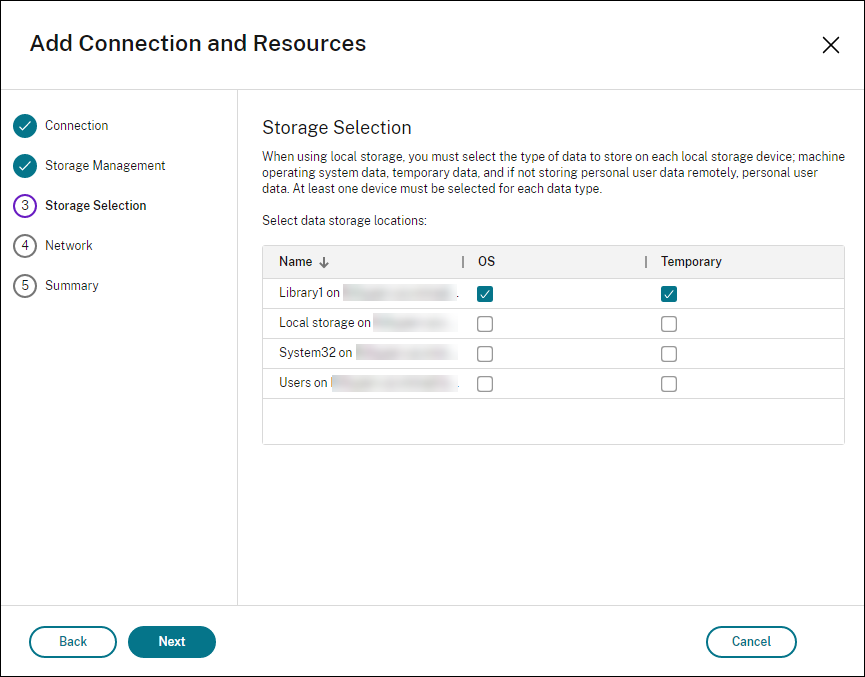Viewport: 865px width, 677px height.
Task: Click the checkmark icon on Storage Management step
Action: click(x=26, y=166)
